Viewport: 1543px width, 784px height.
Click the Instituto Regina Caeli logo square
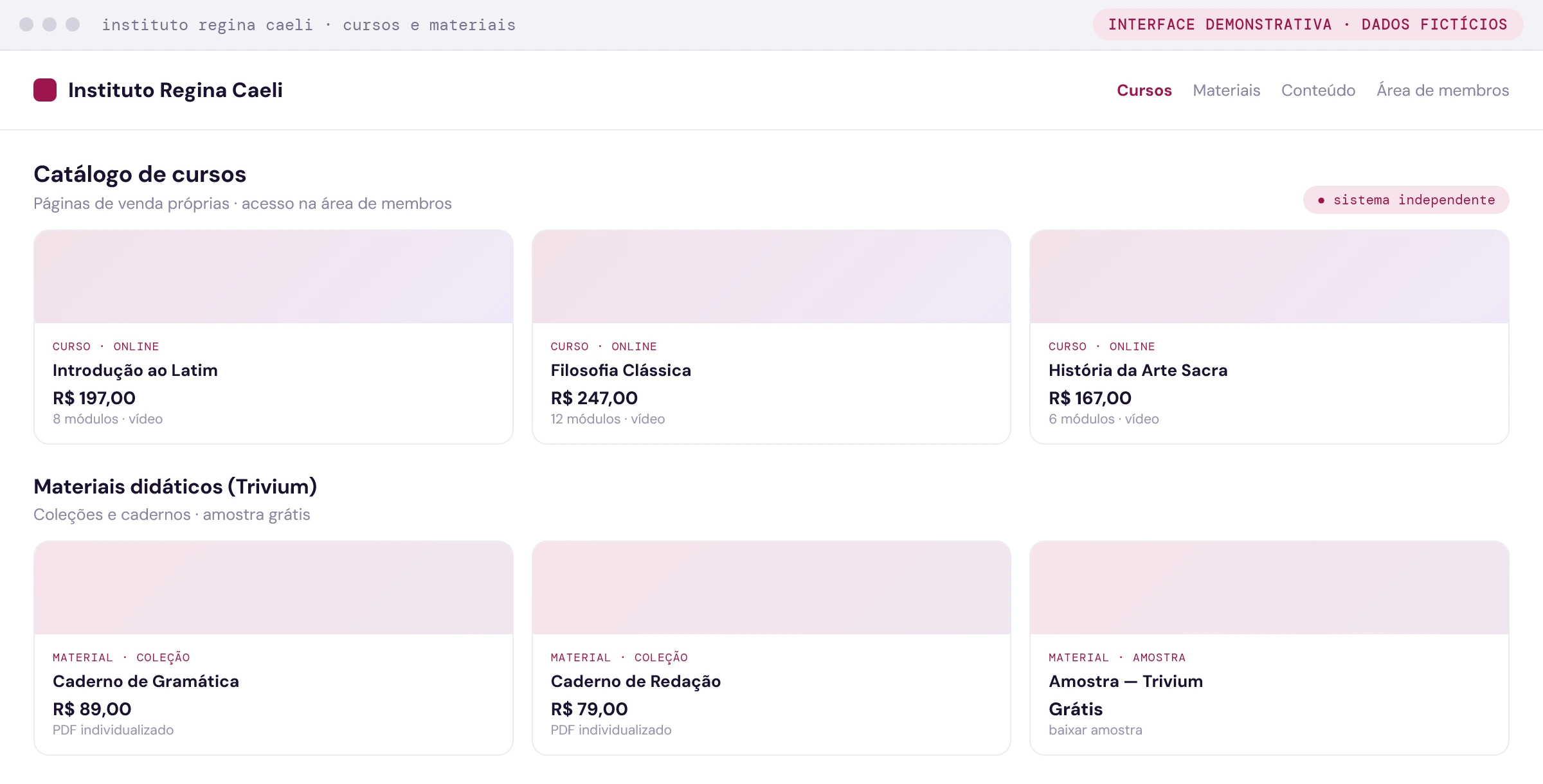pyautogui.click(x=45, y=90)
